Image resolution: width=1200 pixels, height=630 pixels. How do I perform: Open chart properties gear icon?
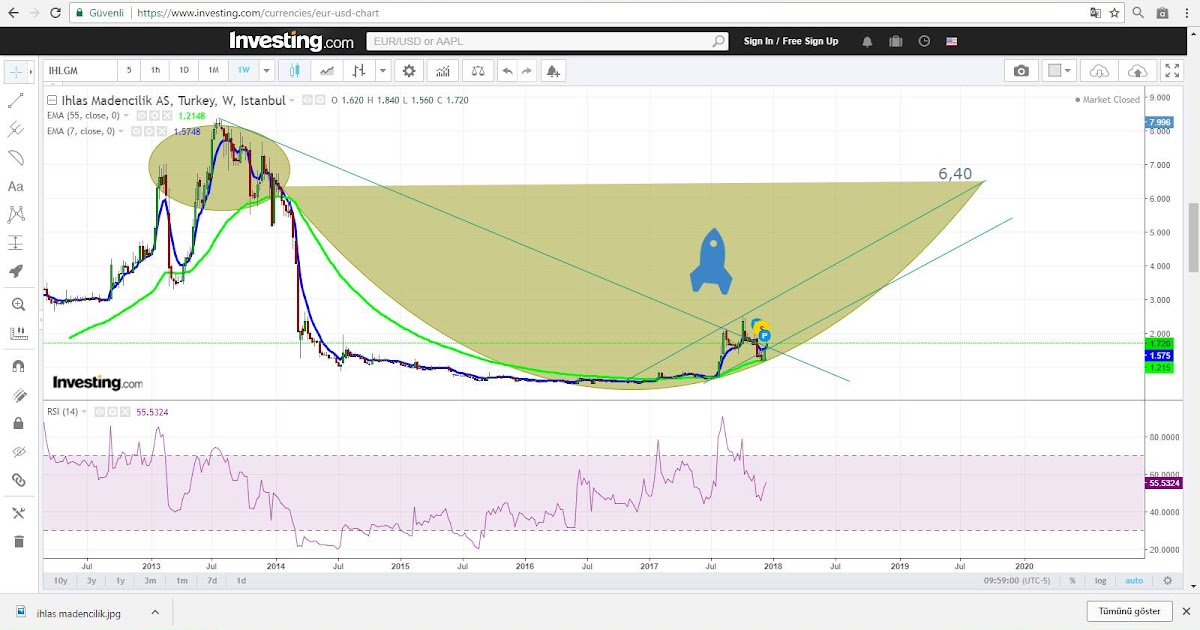pyautogui.click(x=408, y=71)
